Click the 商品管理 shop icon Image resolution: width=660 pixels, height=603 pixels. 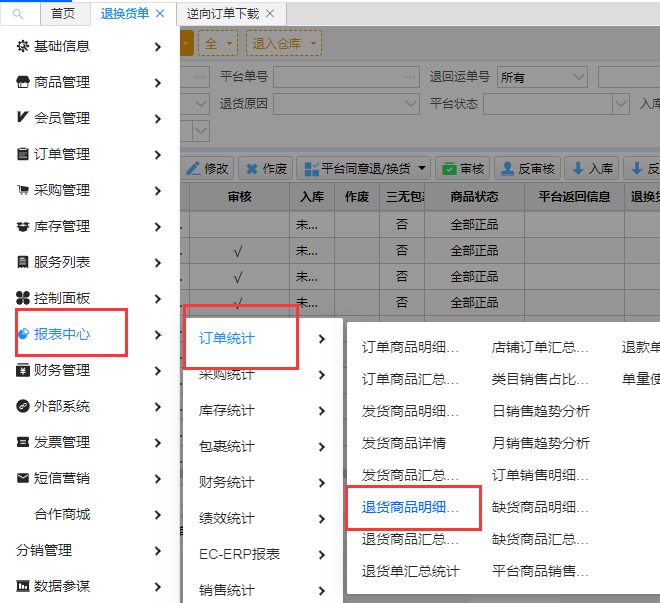click(23, 82)
